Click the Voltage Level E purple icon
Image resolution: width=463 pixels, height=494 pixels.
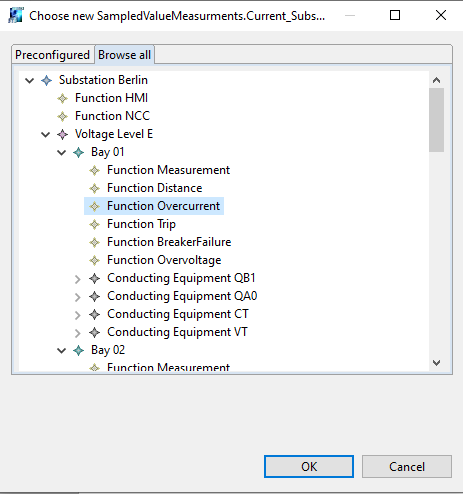point(62,134)
